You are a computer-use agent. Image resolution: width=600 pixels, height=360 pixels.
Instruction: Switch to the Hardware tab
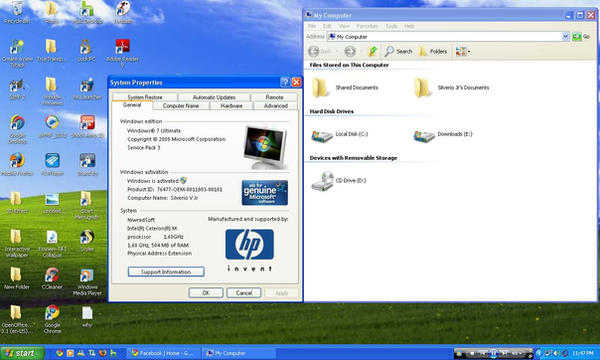coord(231,106)
